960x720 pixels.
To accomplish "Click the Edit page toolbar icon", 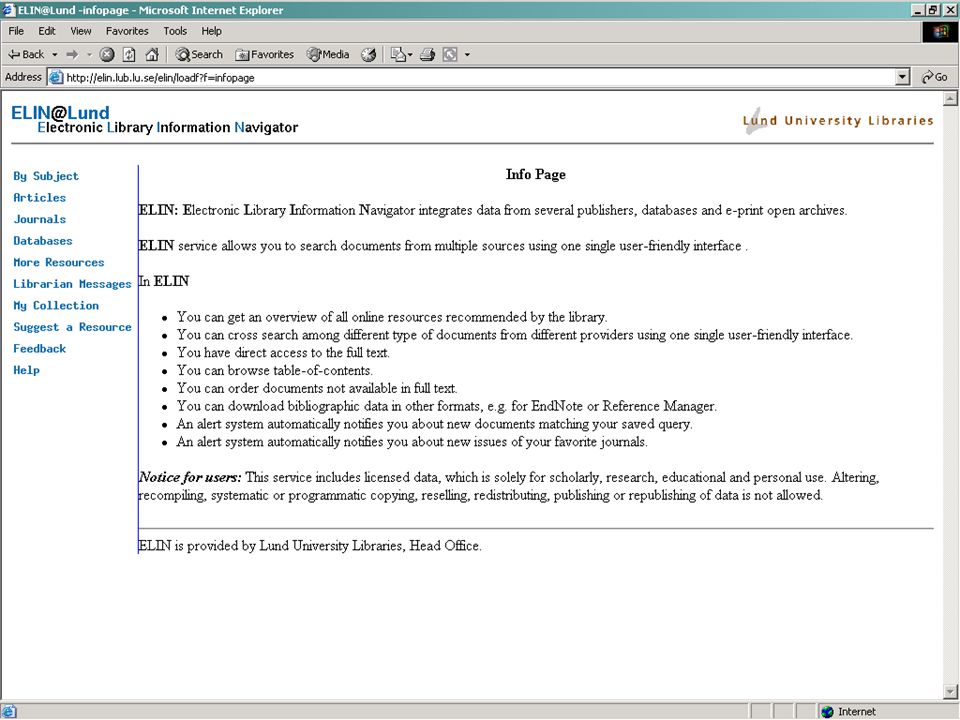I will (450, 54).
